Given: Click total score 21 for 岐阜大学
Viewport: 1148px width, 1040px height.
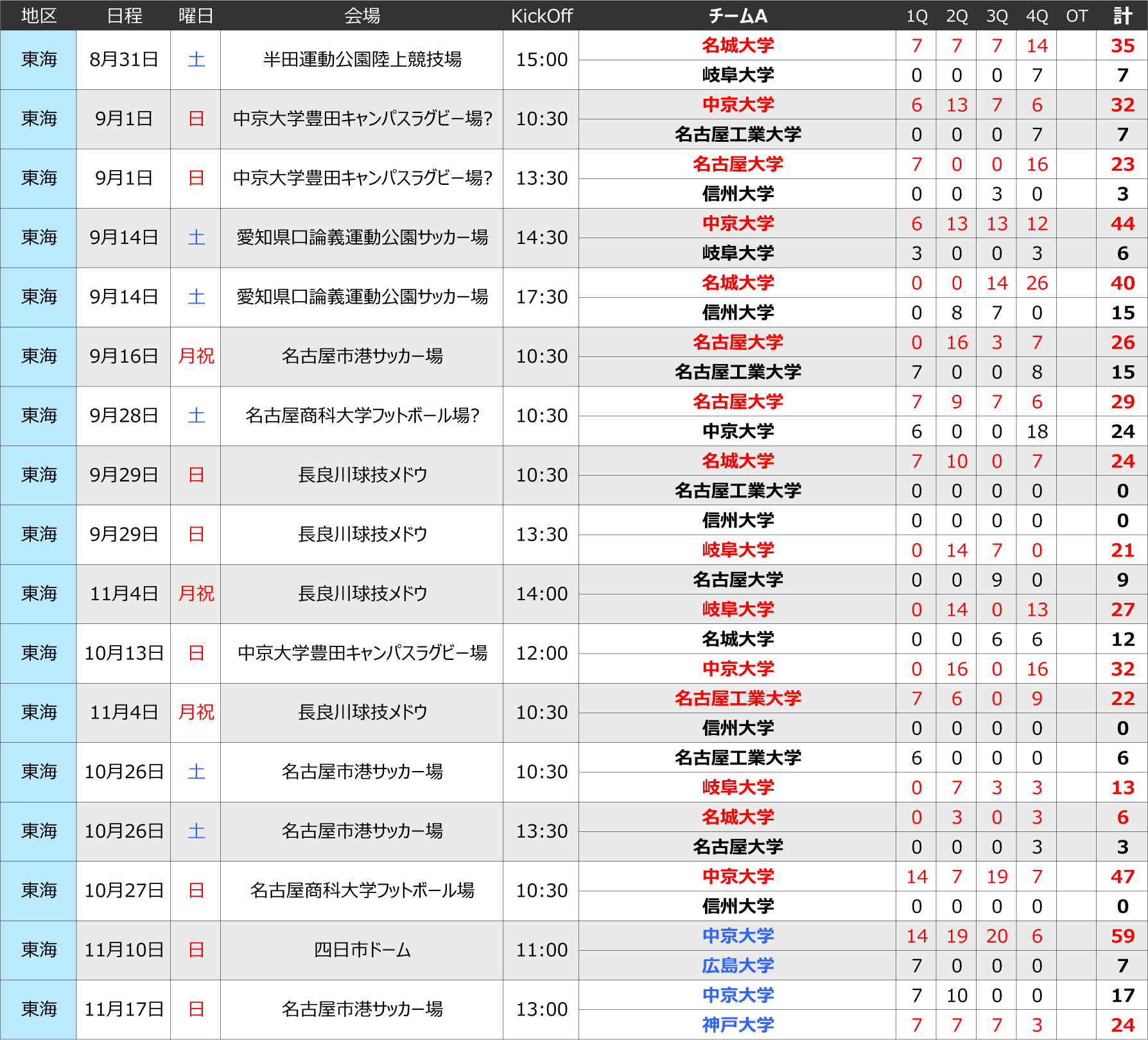Looking at the screenshot, I should pyautogui.click(x=1122, y=550).
